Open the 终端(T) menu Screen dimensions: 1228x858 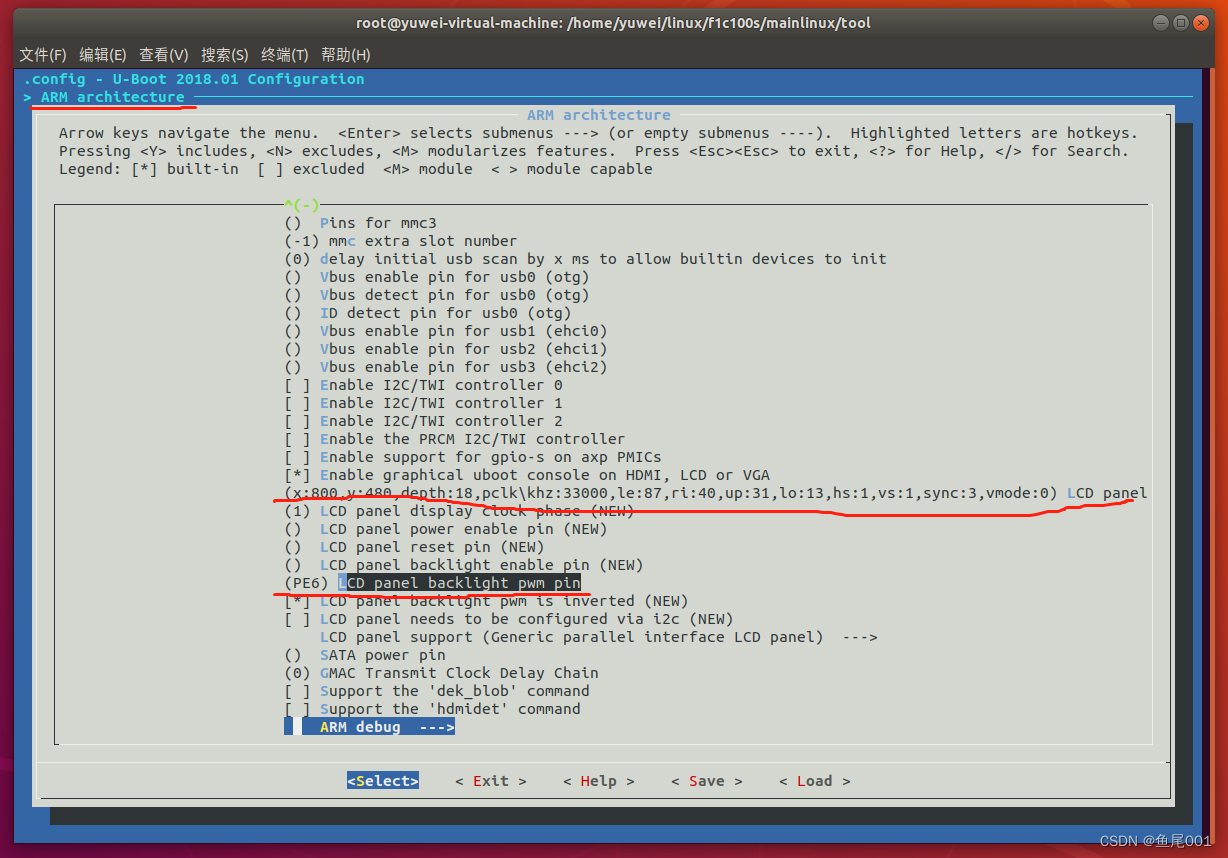[284, 55]
